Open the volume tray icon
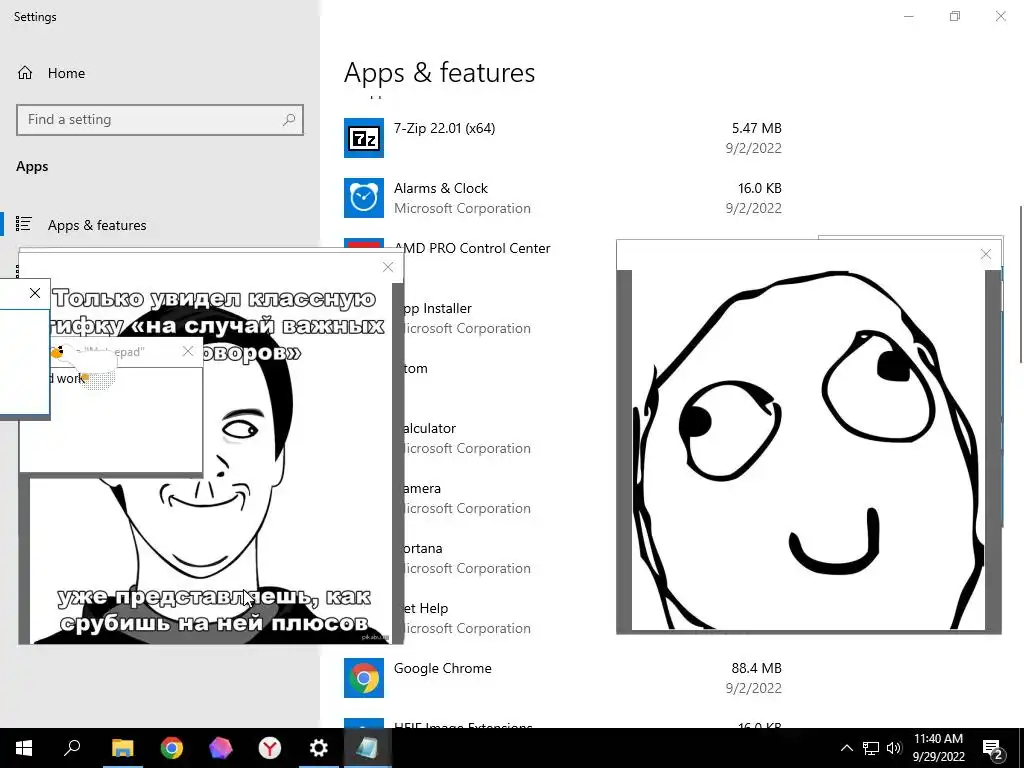This screenshot has width=1024, height=768. point(894,748)
